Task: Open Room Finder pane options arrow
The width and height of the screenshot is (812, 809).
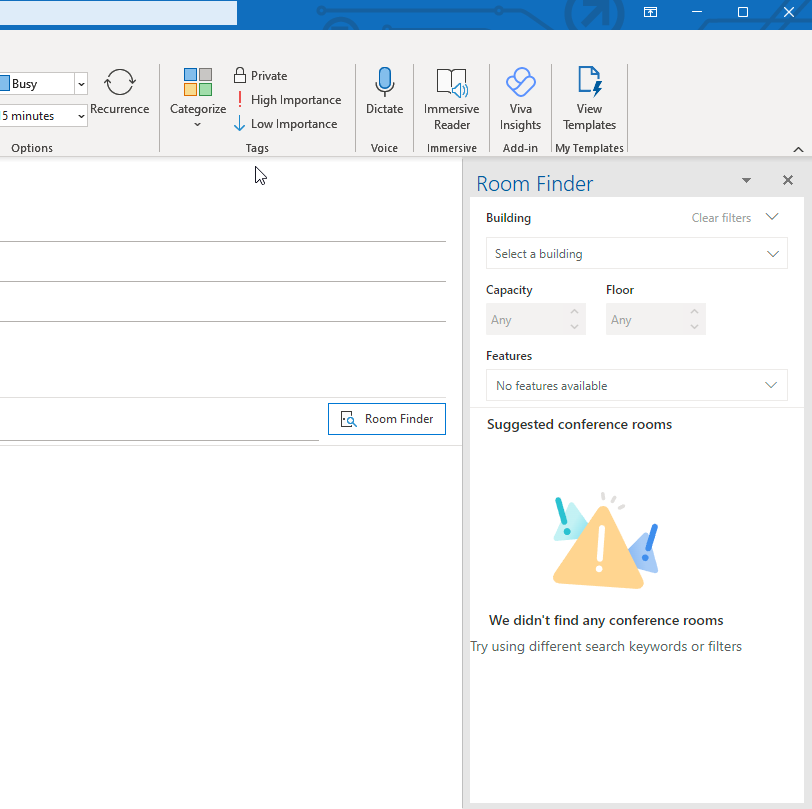Action: (746, 180)
